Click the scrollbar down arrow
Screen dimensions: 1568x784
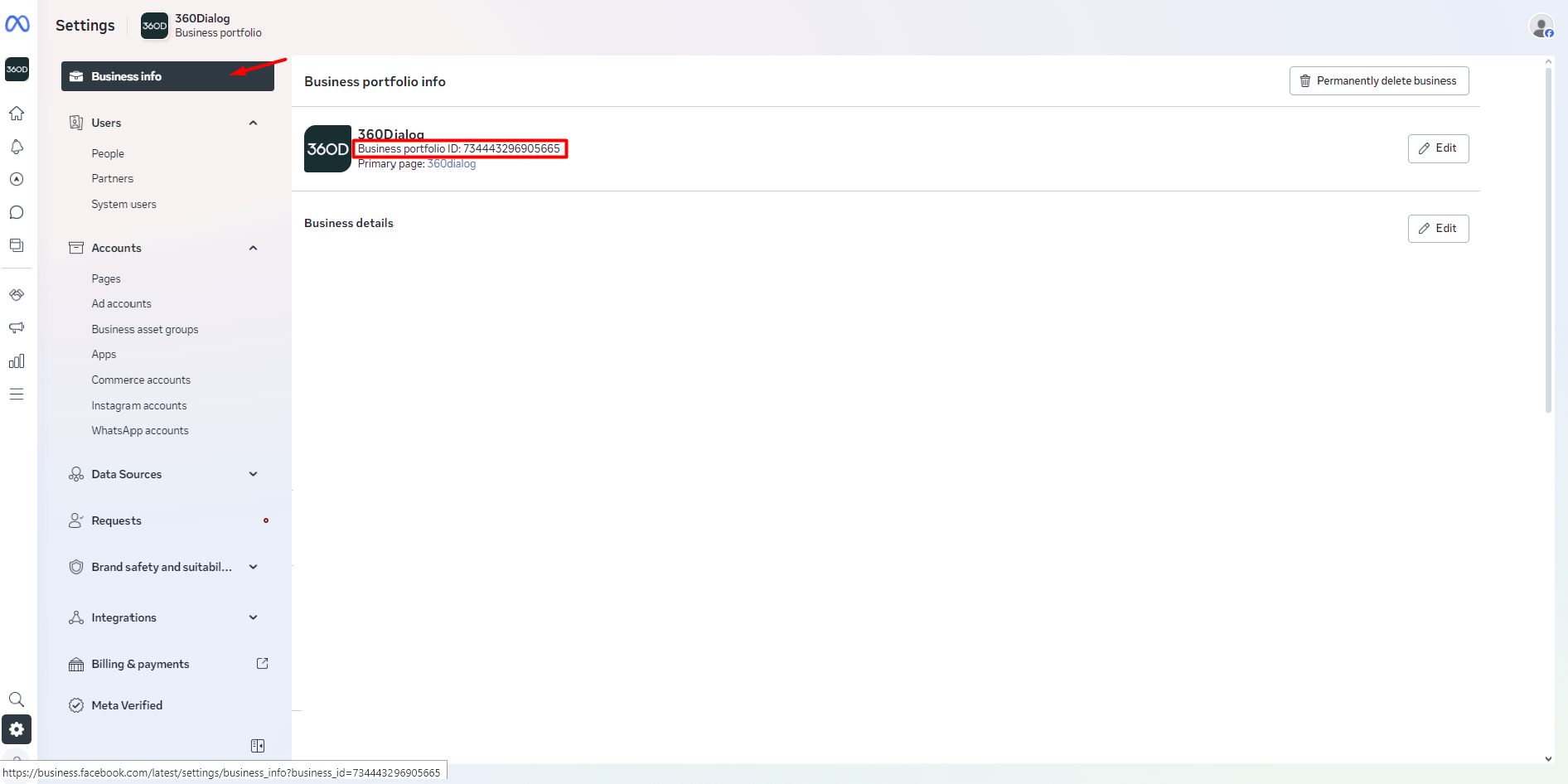(1548, 758)
